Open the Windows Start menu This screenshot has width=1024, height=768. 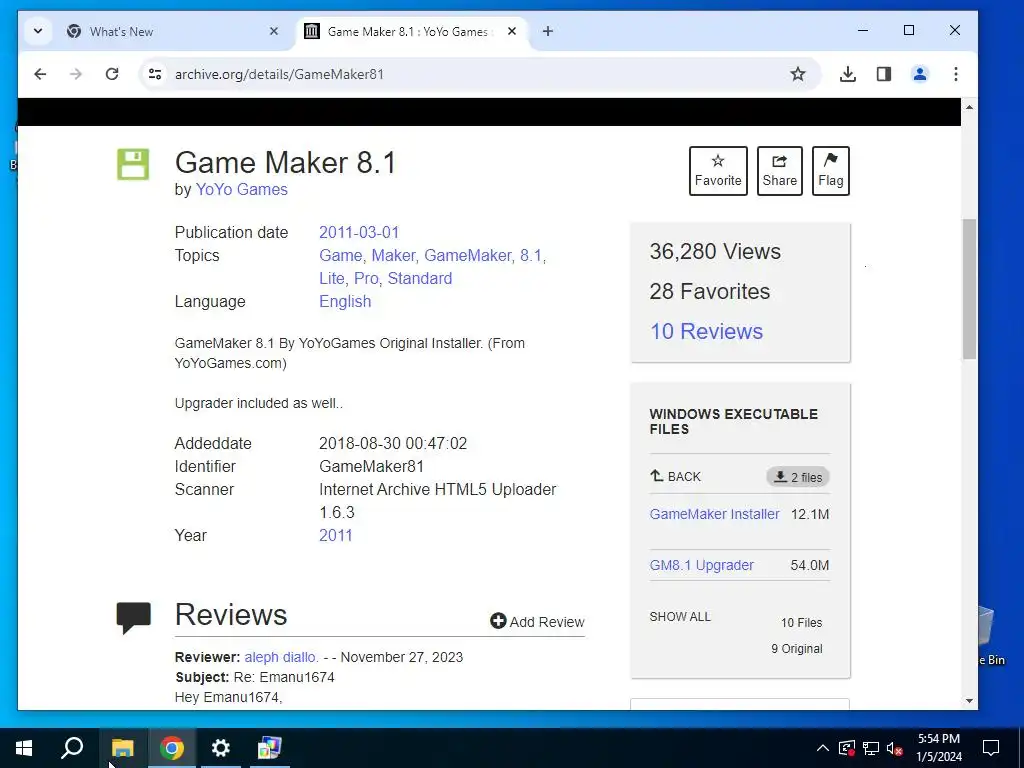(x=24, y=748)
